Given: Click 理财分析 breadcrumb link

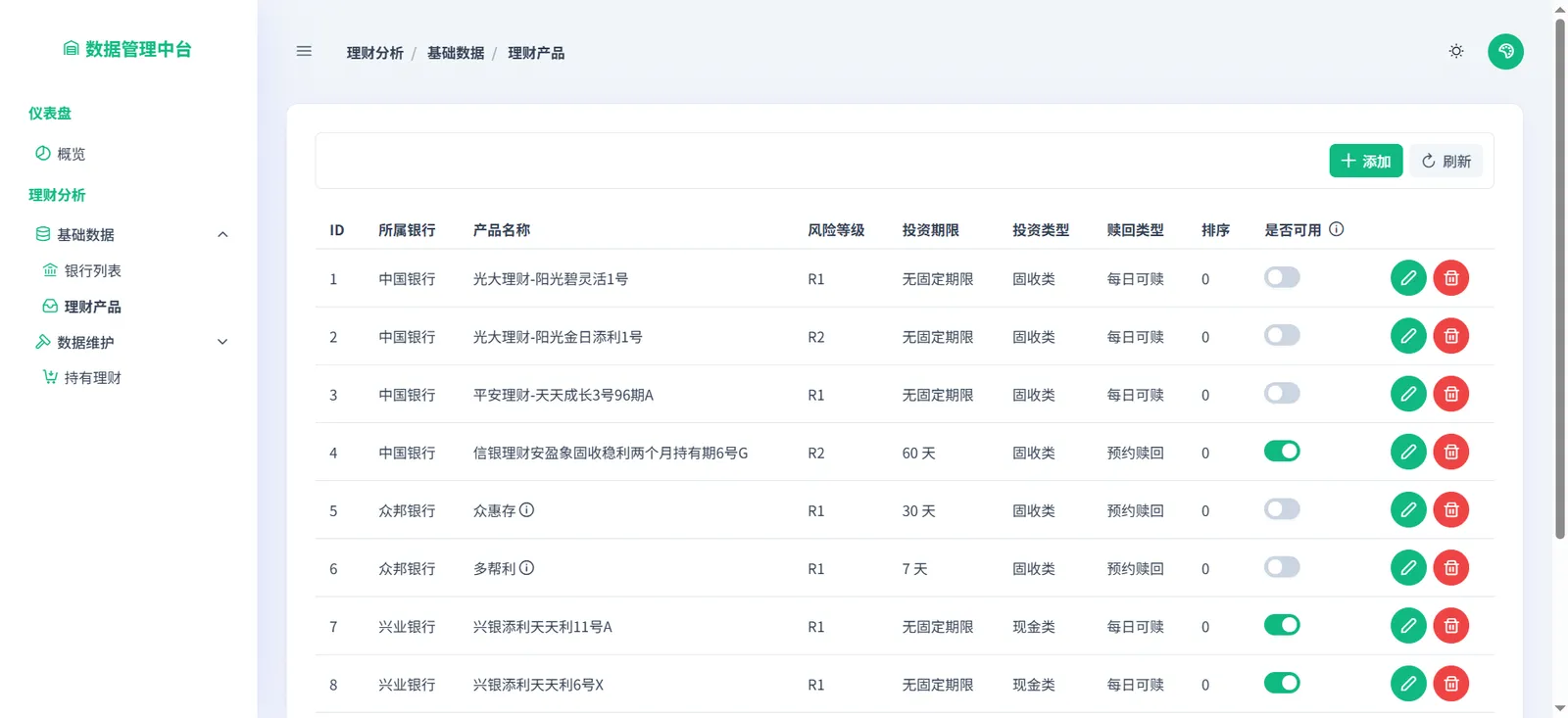Looking at the screenshot, I should click(x=375, y=53).
